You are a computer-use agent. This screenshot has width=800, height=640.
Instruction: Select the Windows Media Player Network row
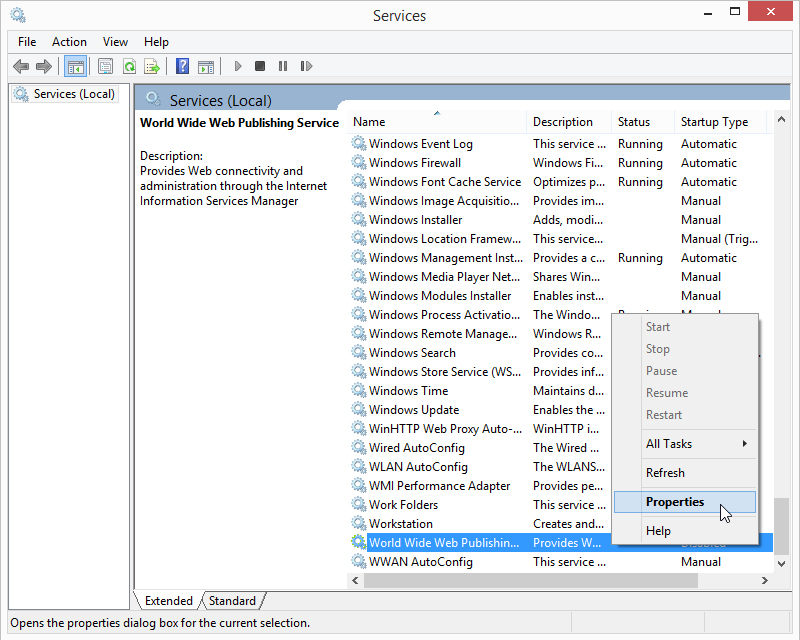point(560,277)
